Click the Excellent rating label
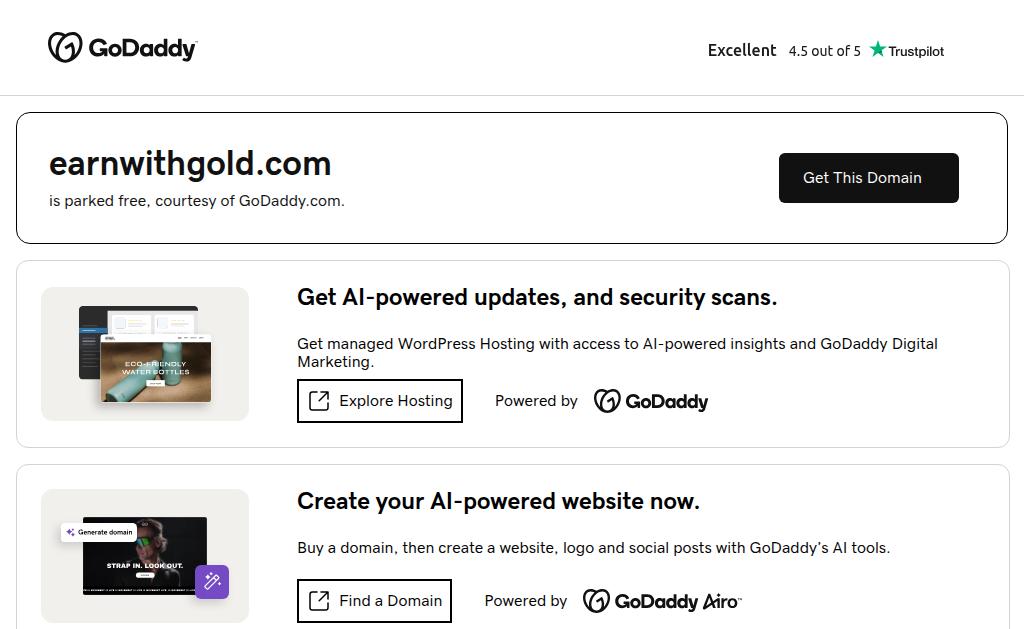Image resolution: width=1024 pixels, height=629 pixels. click(x=742, y=50)
